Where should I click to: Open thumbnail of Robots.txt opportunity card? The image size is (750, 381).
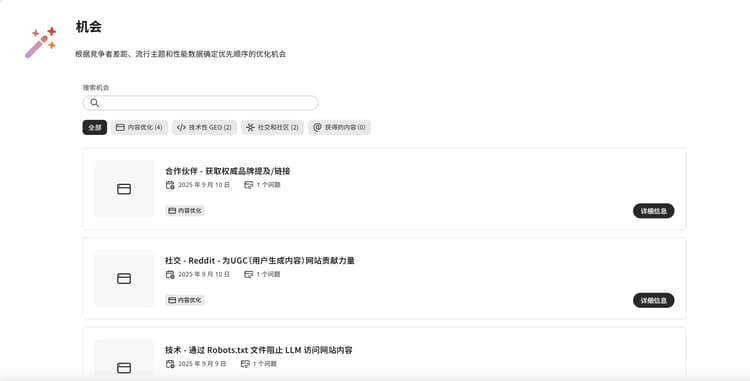(124, 359)
